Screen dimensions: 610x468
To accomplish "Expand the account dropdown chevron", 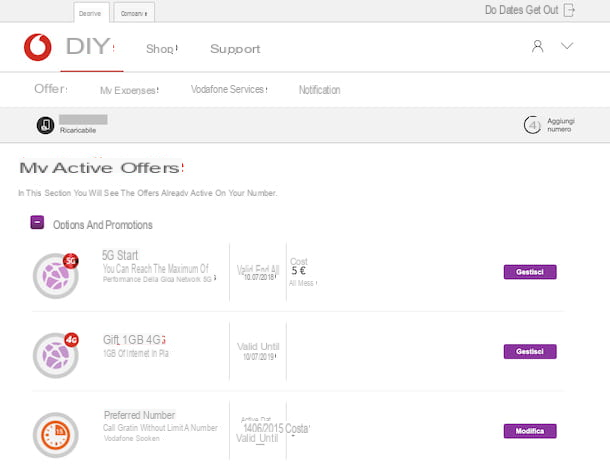I will [x=567, y=46].
